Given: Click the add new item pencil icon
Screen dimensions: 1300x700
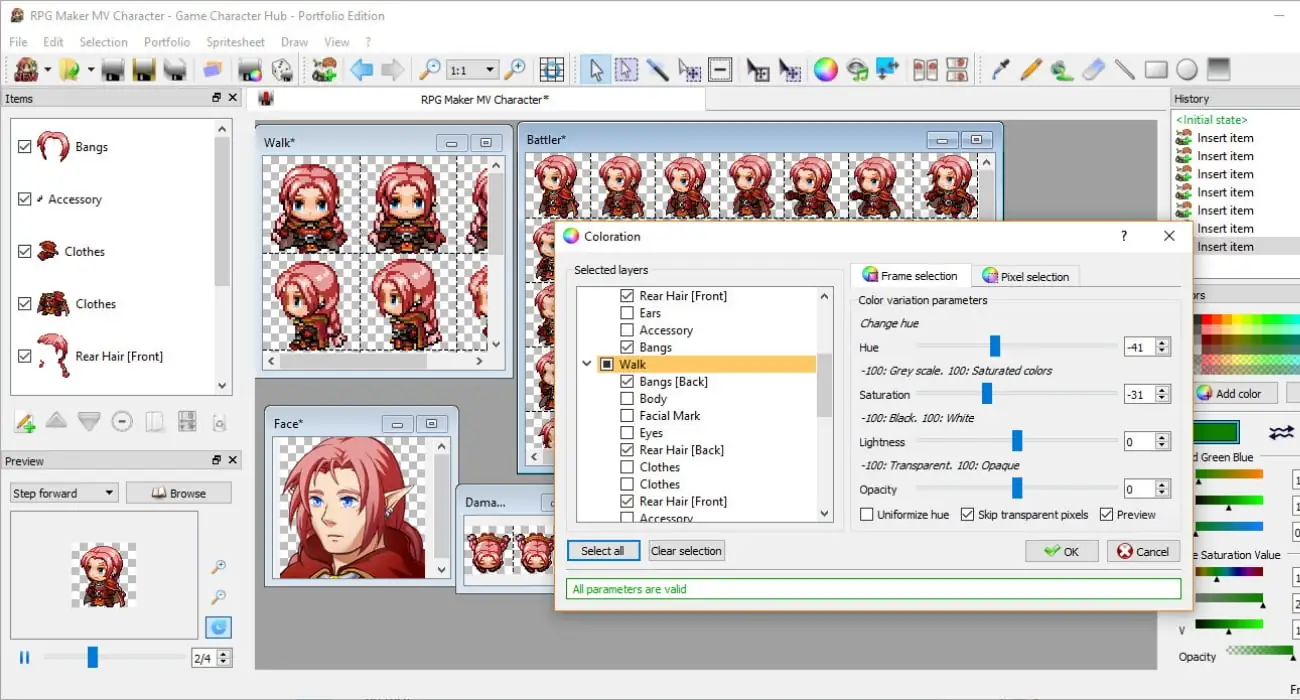Looking at the screenshot, I should 25,422.
